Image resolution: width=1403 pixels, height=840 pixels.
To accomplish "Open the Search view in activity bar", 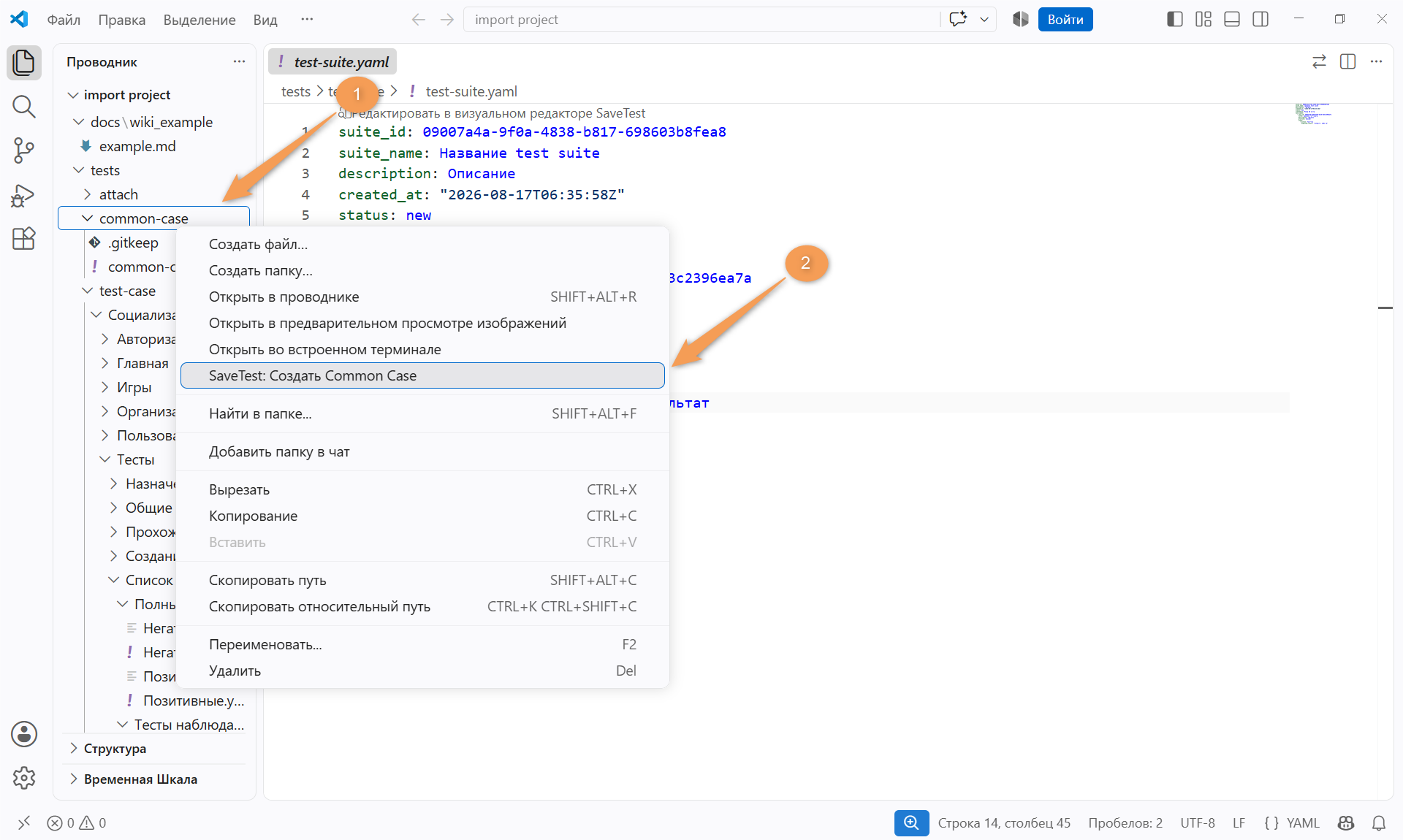I will 24,107.
